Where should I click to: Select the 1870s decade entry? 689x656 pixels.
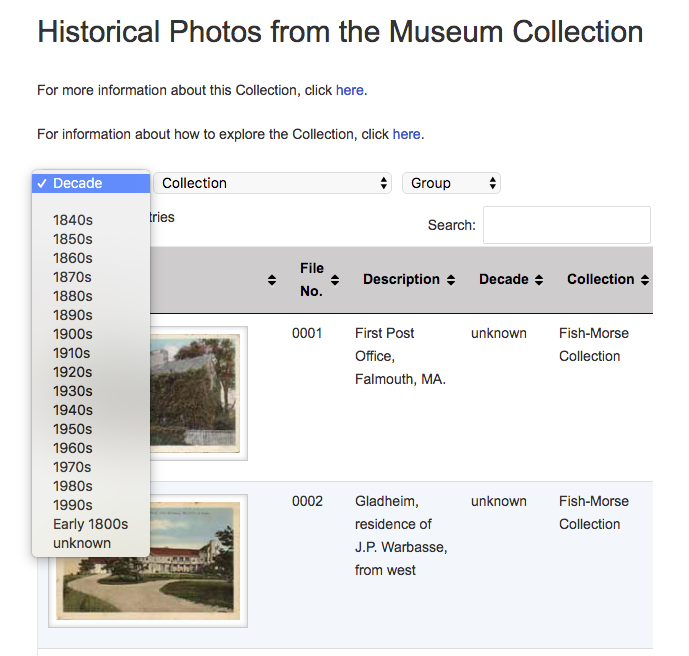[91, 277]
